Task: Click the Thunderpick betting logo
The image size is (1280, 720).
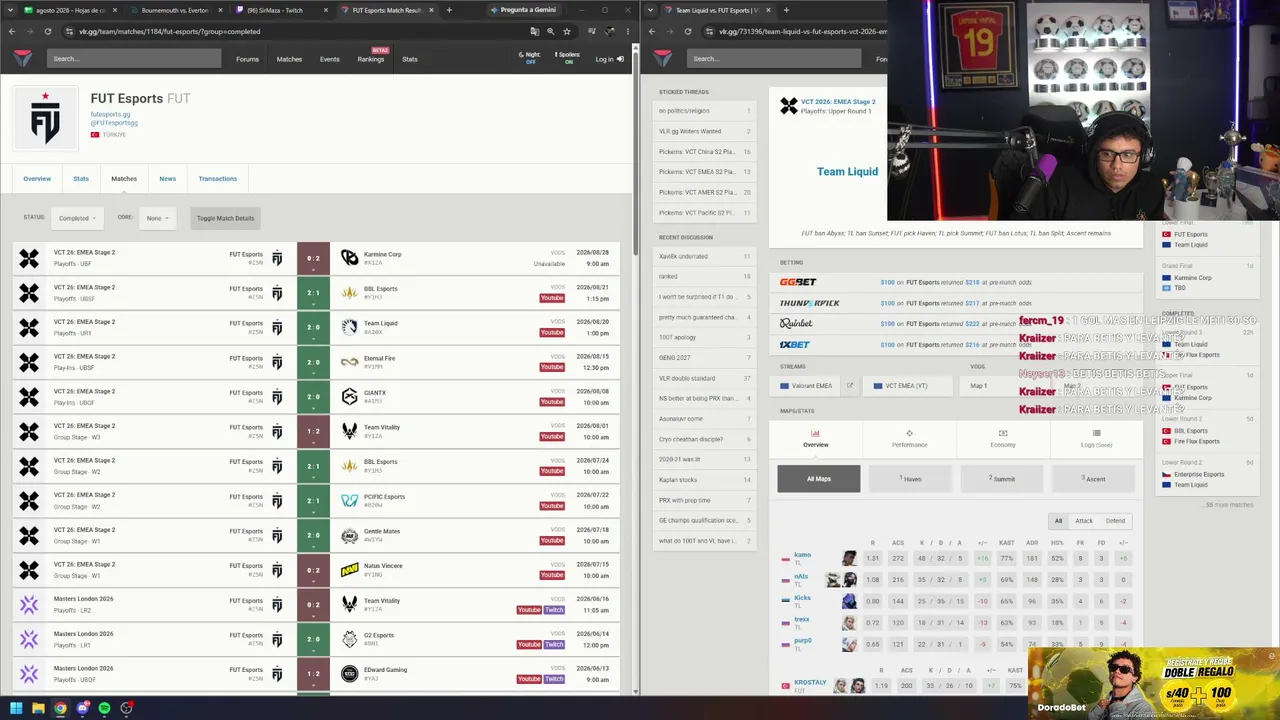Action: pos(809,303)
